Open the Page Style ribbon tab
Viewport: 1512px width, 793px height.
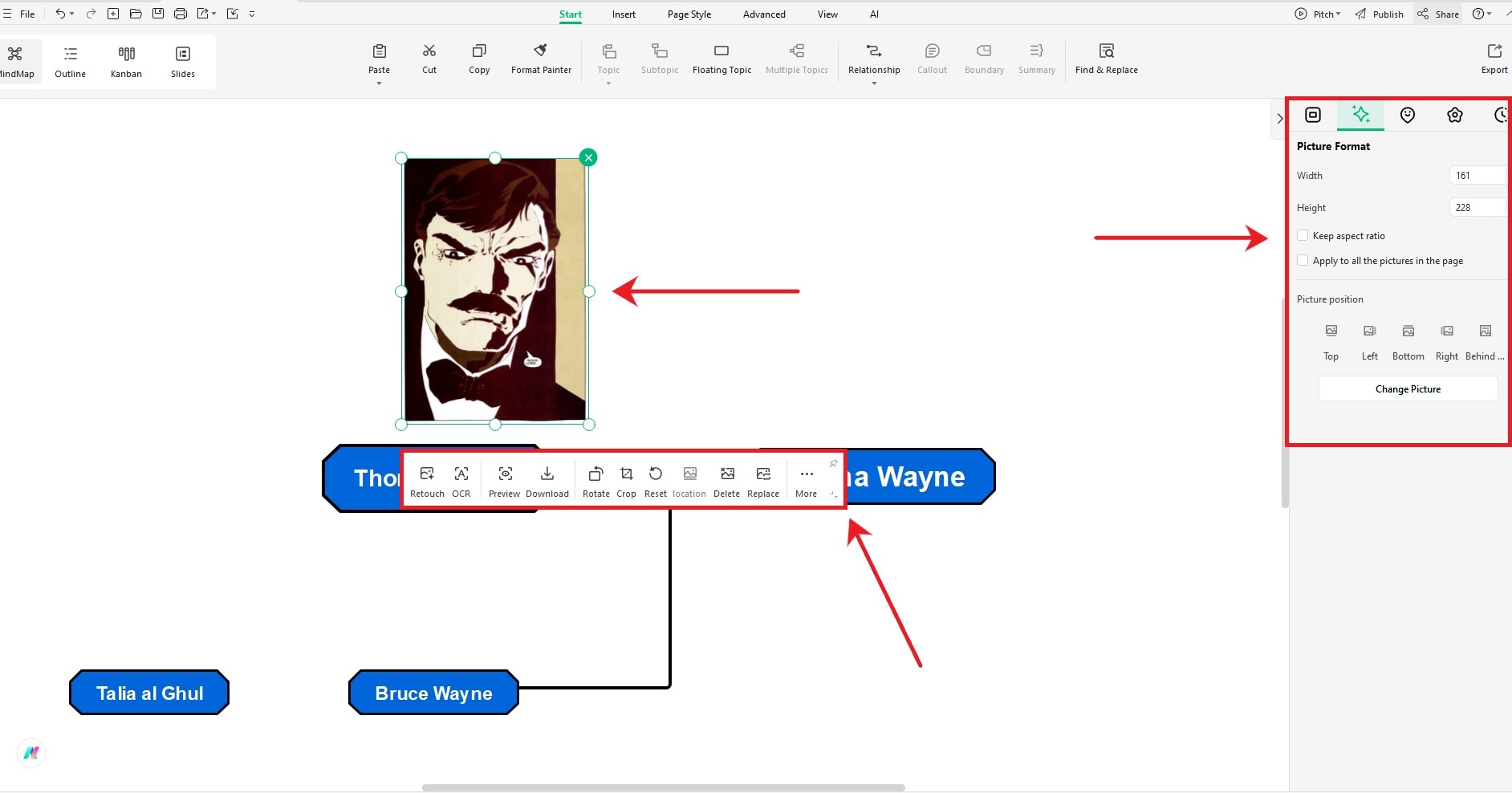(x=689, y=14)
